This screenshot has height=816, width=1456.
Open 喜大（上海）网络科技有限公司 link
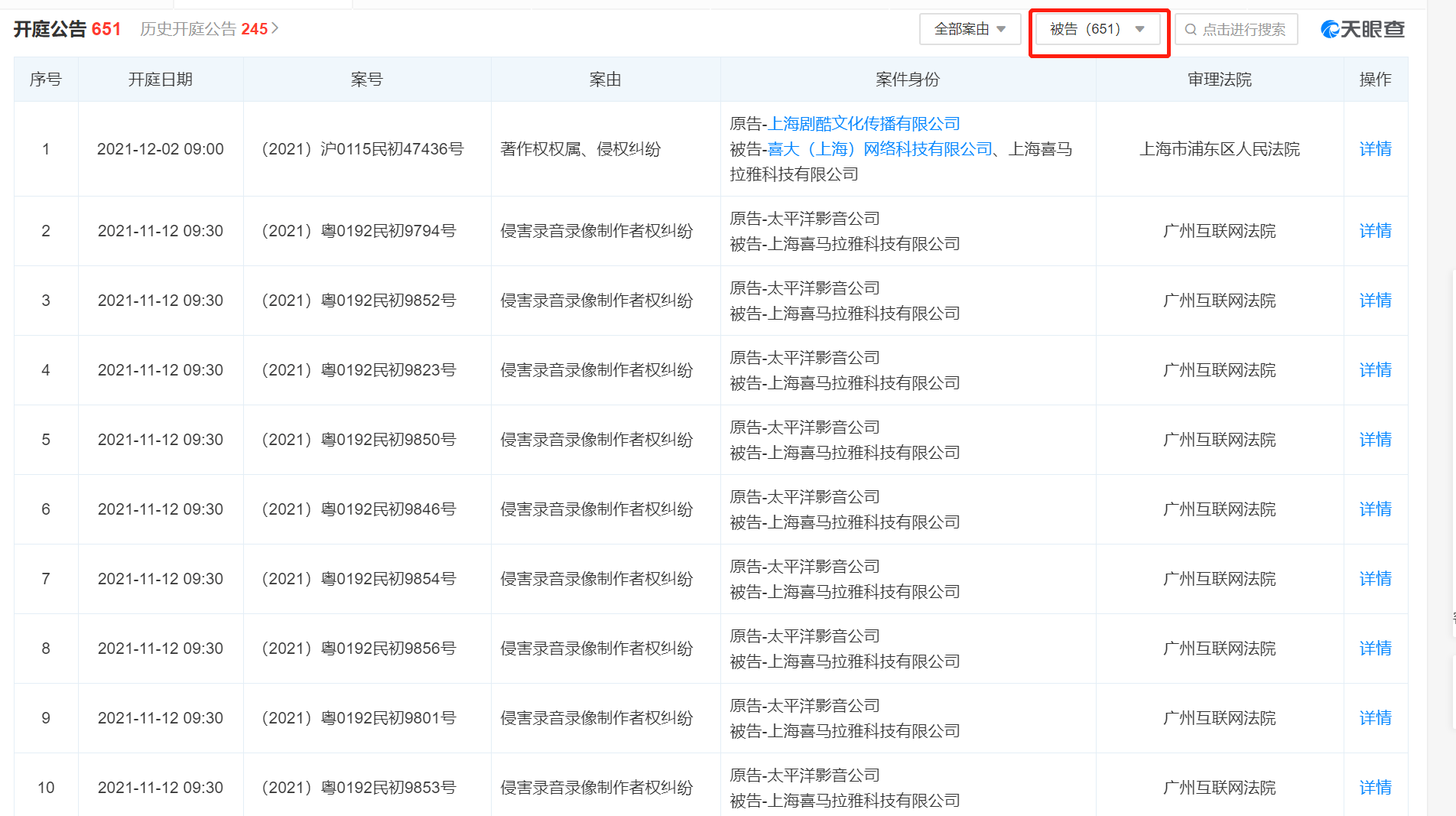click(x=880, y=149)
